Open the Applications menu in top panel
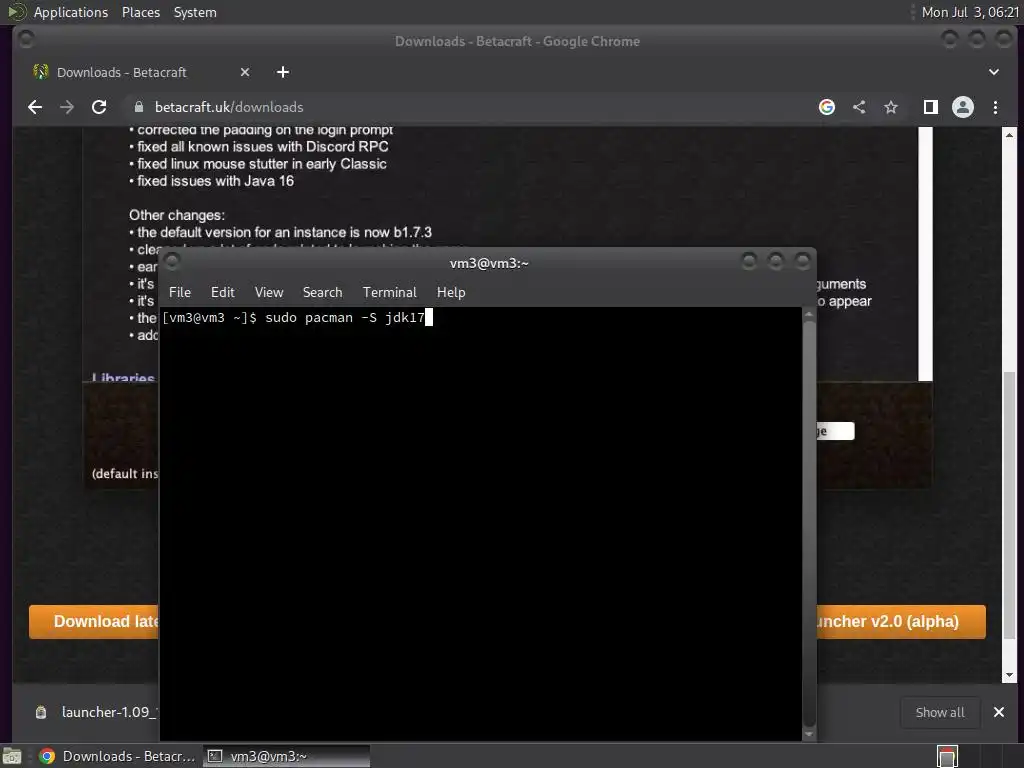Screen dimensions: 1024x768 pos(71,12)
